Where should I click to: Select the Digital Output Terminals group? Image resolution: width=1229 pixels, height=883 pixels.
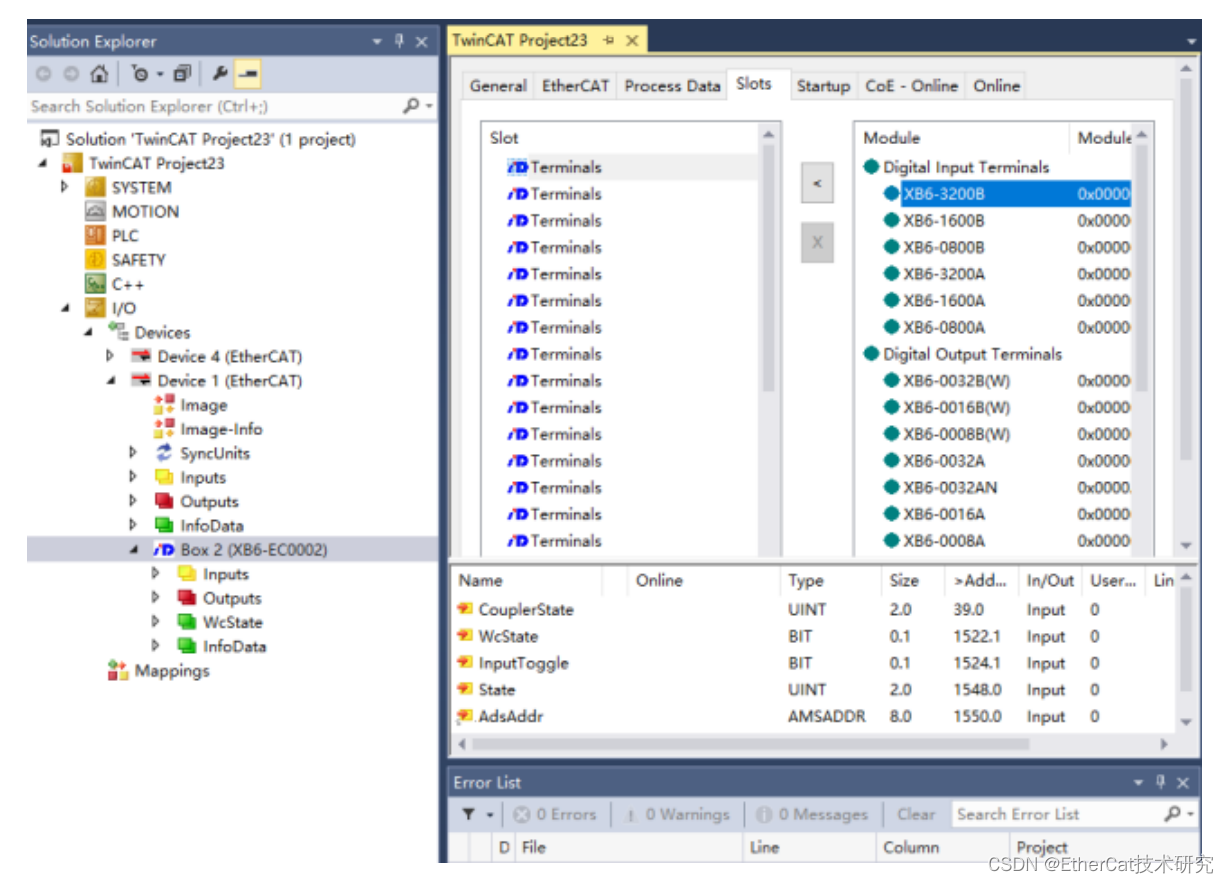click(972, 354)
